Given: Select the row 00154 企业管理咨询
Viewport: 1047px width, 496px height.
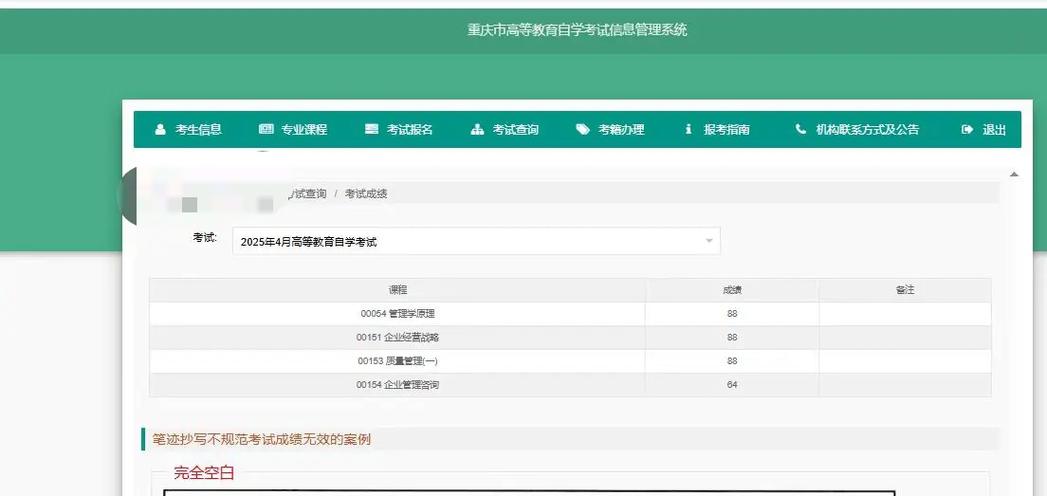Looking at the screenshot, I should coord(570,385).
